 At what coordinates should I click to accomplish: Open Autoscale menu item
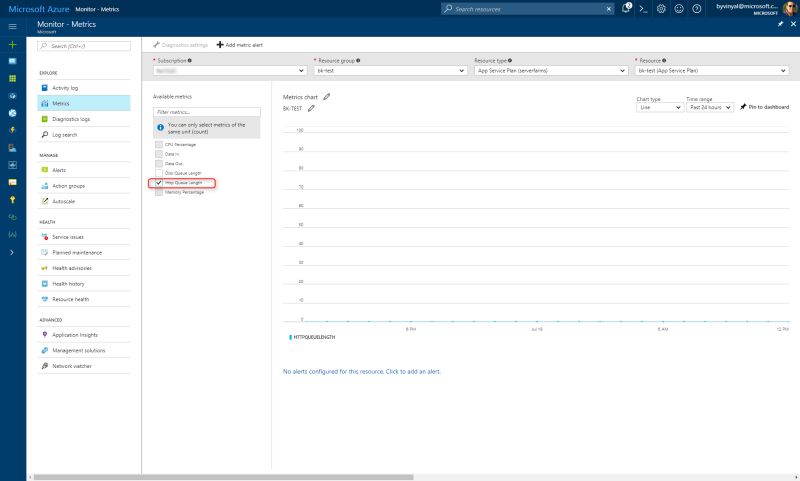coord(84,201)
